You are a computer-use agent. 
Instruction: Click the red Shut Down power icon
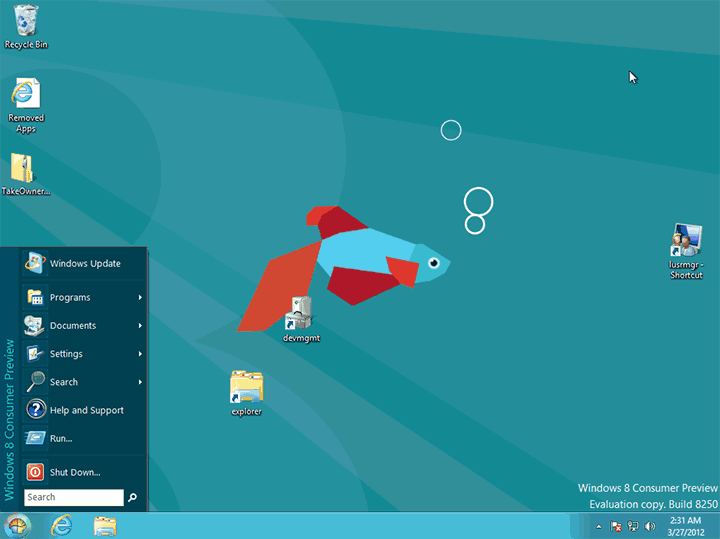tap(35, 472)
